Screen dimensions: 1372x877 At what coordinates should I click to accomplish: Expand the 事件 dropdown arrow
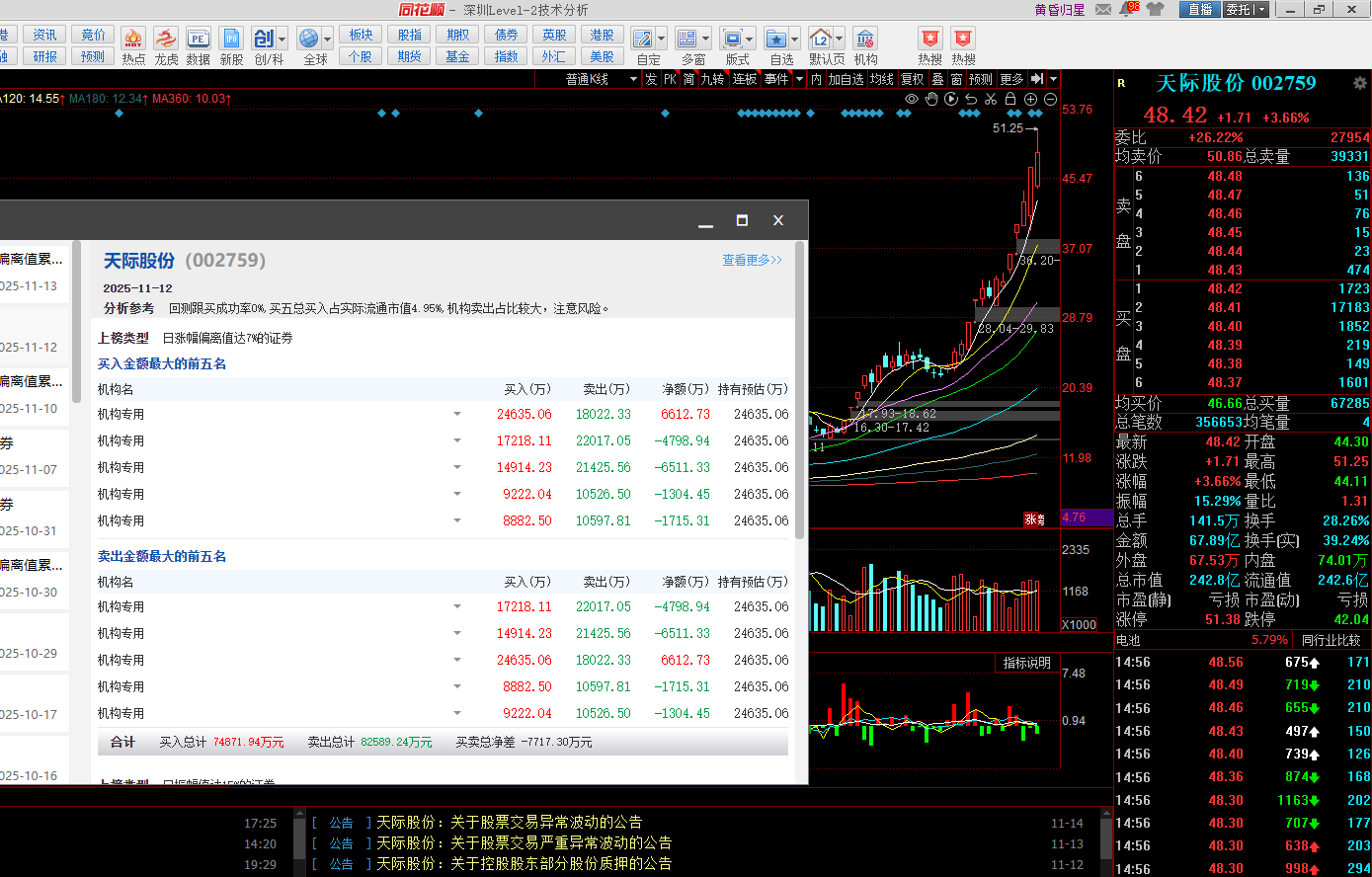800,79
